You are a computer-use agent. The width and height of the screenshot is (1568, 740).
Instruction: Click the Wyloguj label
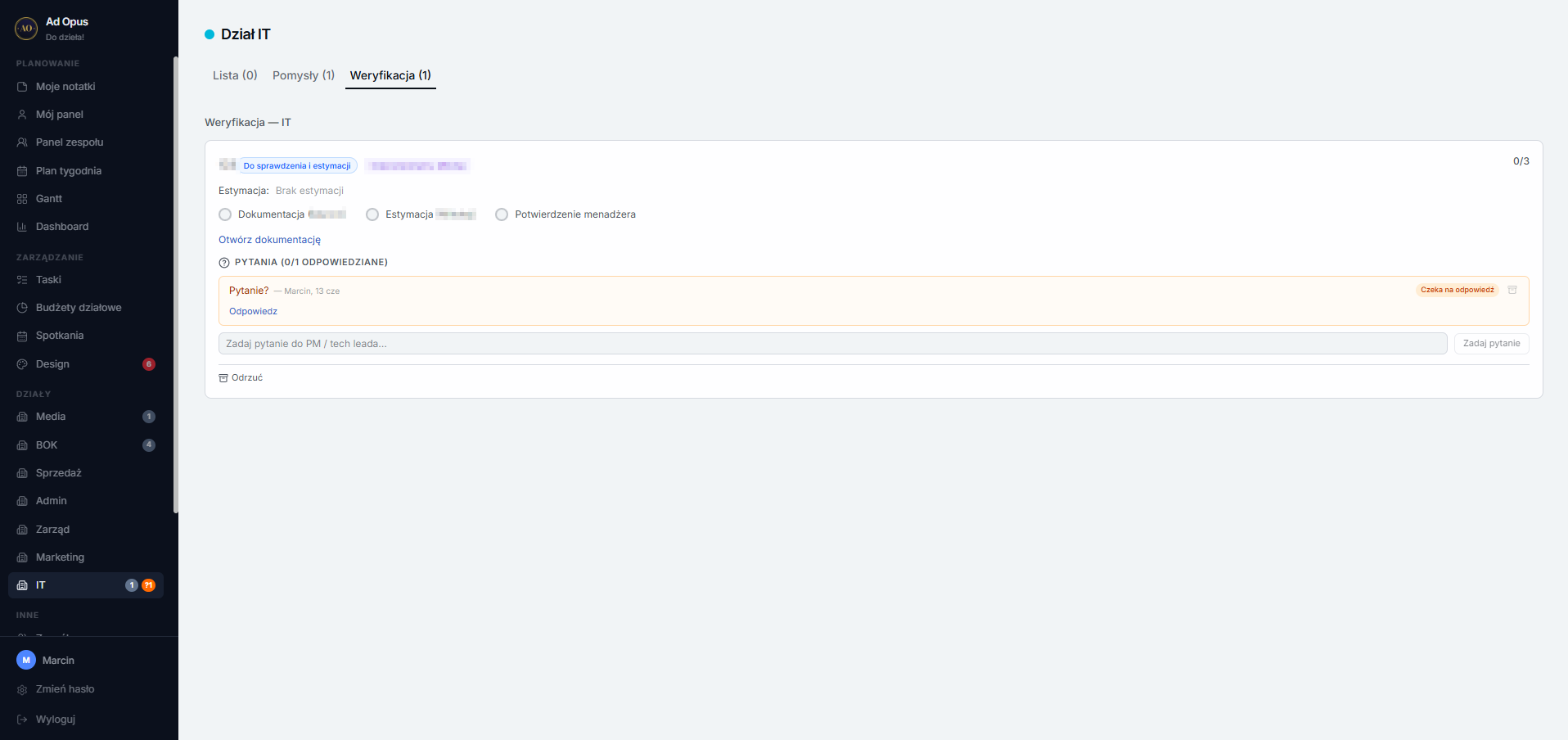point(56,720)
